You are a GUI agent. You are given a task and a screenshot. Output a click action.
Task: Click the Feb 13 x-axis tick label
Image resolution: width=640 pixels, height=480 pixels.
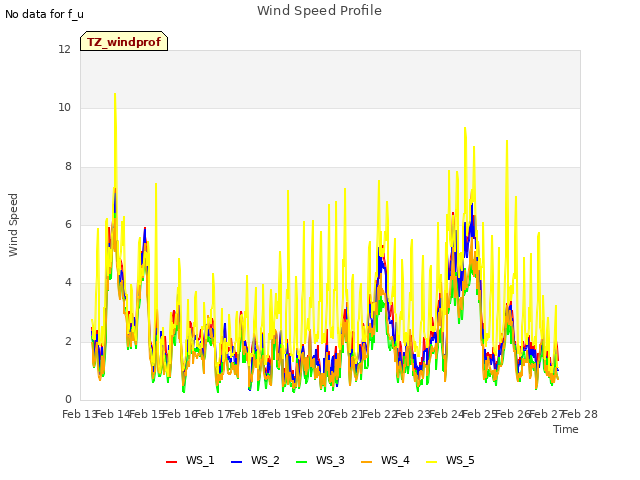coord(80,414)
